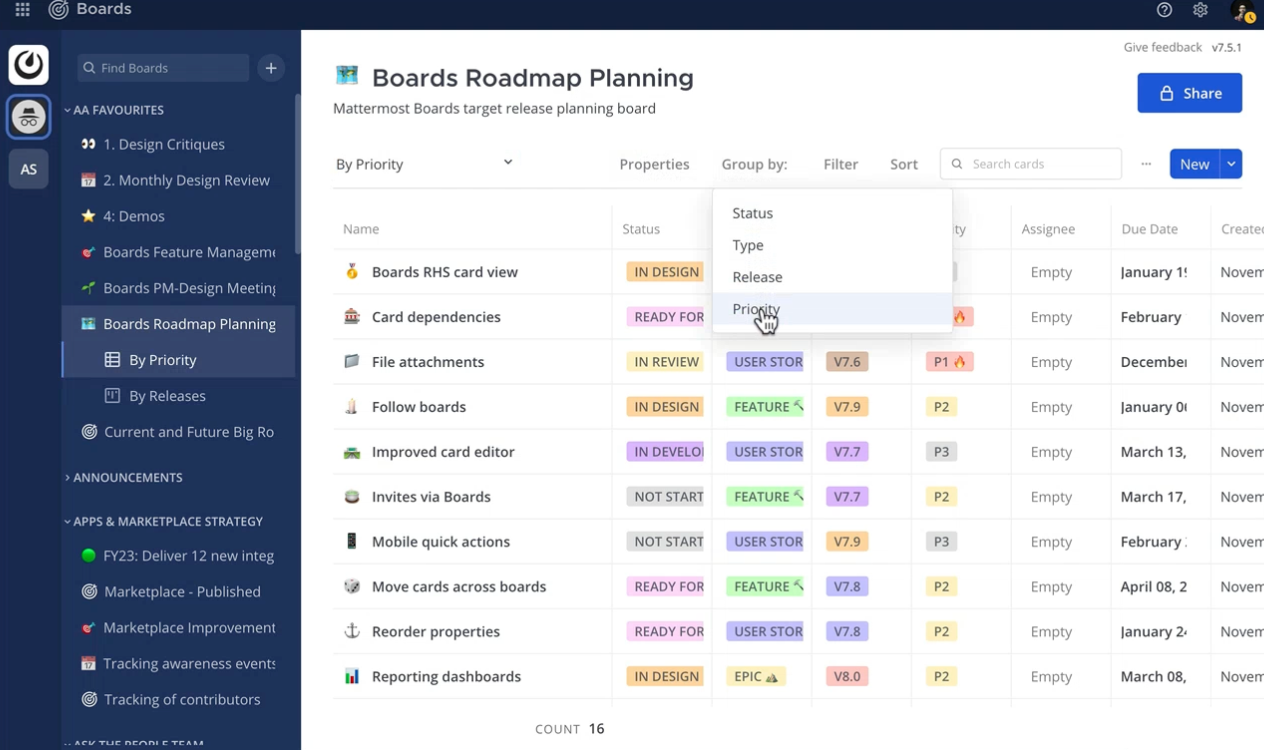Click the EPIC type tag of Reporting dashboards
This screenshot has width=1264, height=750.
(x=756, y=677)
